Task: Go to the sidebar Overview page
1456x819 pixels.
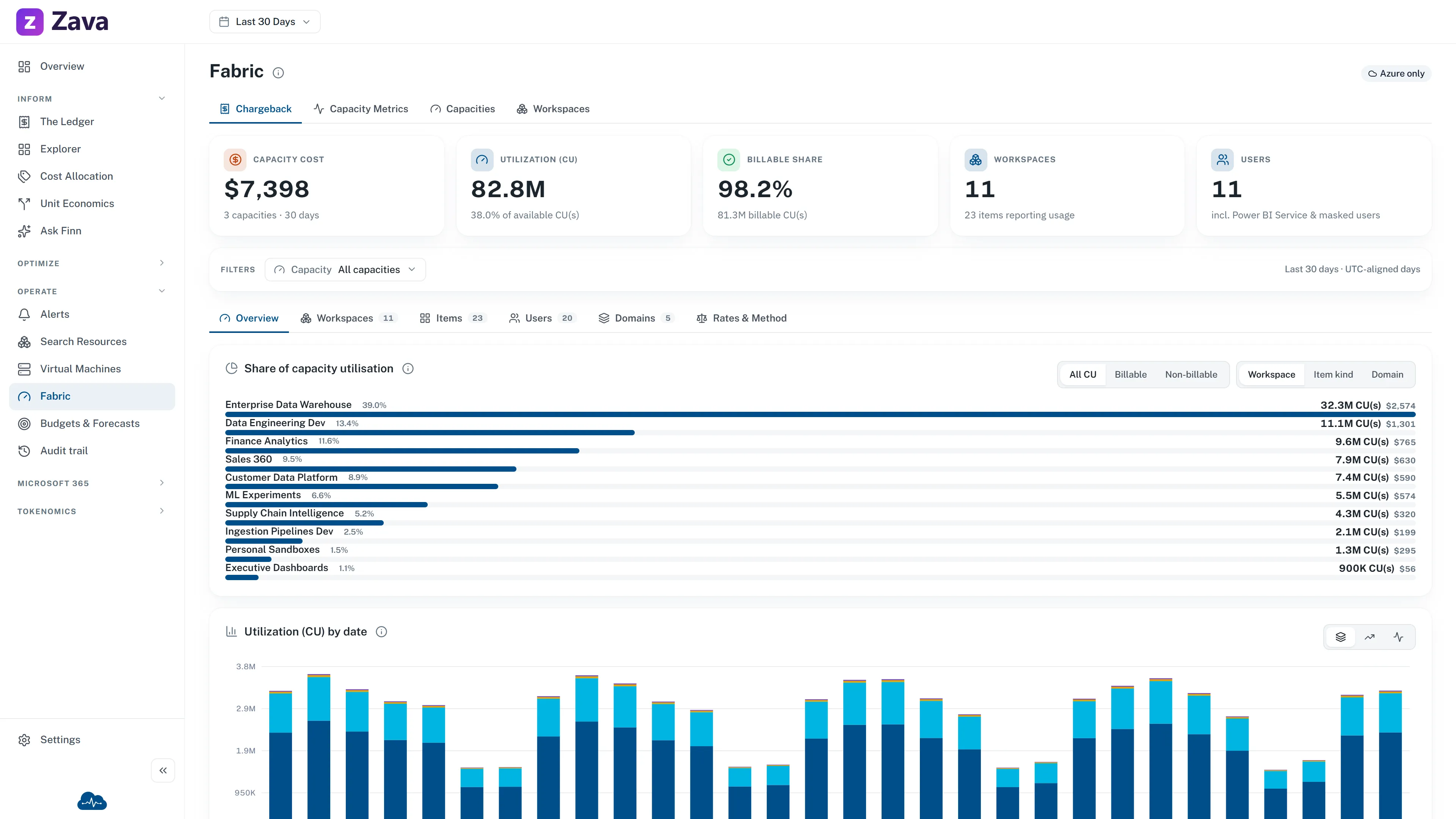Action: pos(92,66)
